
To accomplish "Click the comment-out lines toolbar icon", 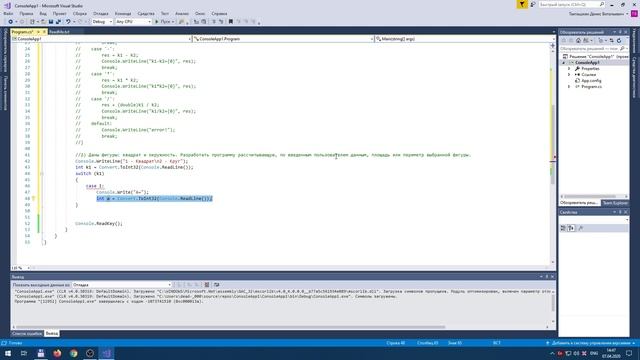I will coord(213,22).
